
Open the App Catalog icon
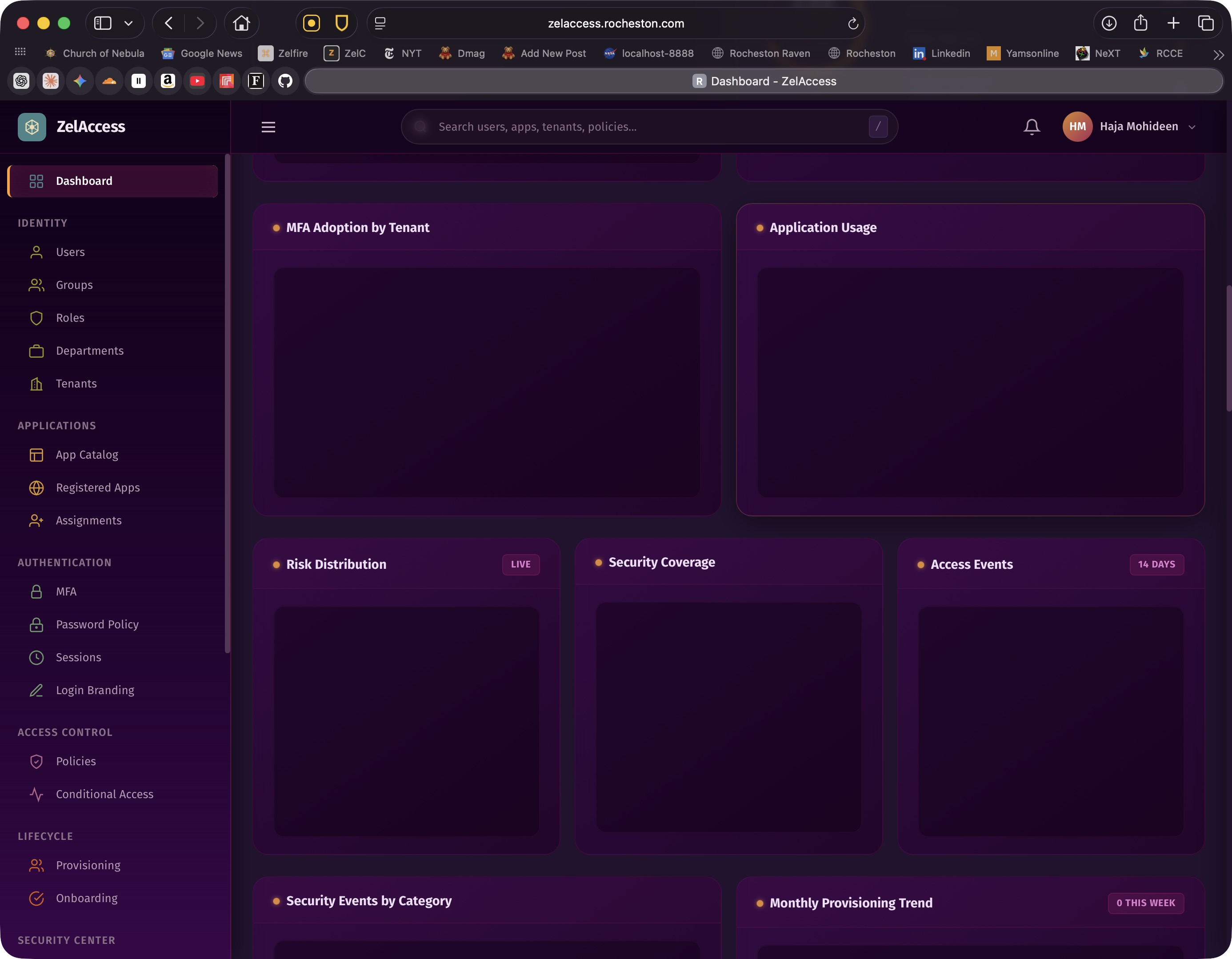tap(36, 455)
